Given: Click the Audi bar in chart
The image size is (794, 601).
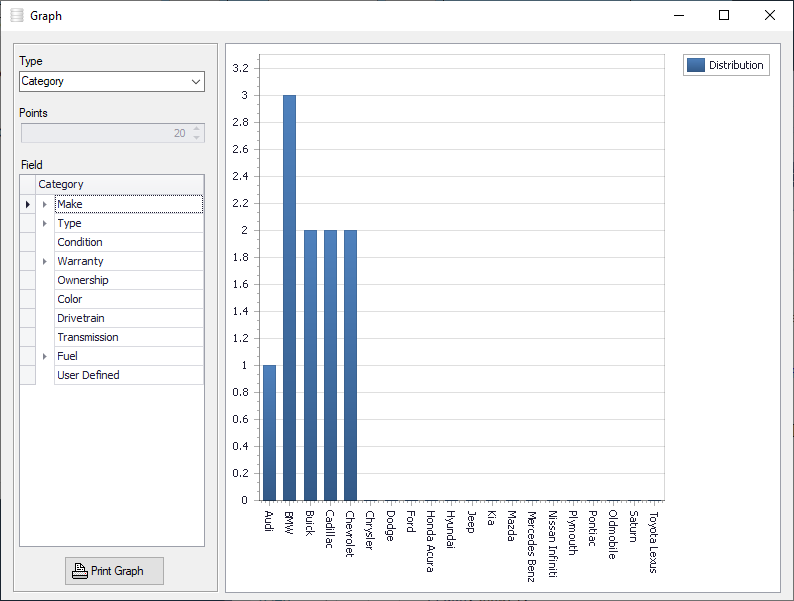Looking at the screenshot, I should coord(269,433).
